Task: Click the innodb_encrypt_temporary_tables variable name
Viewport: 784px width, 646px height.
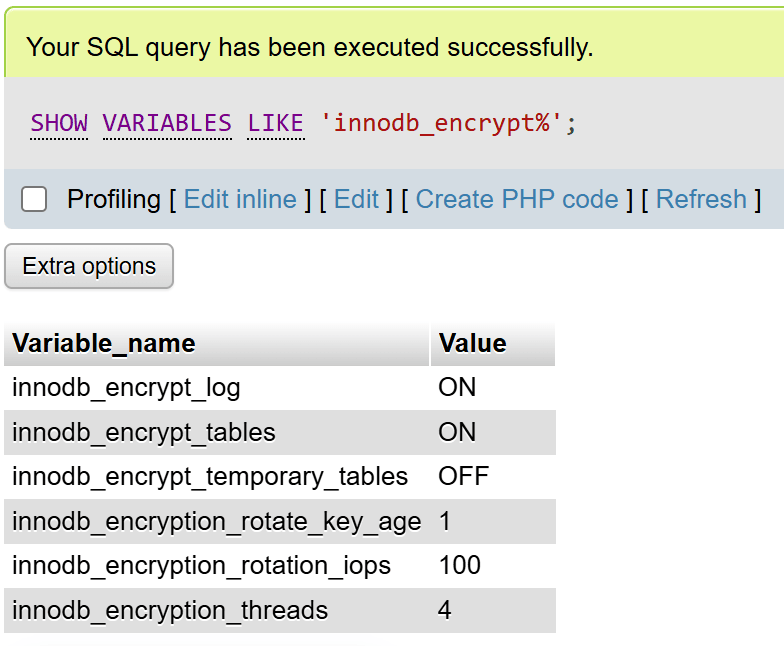Action: [210, 476]
